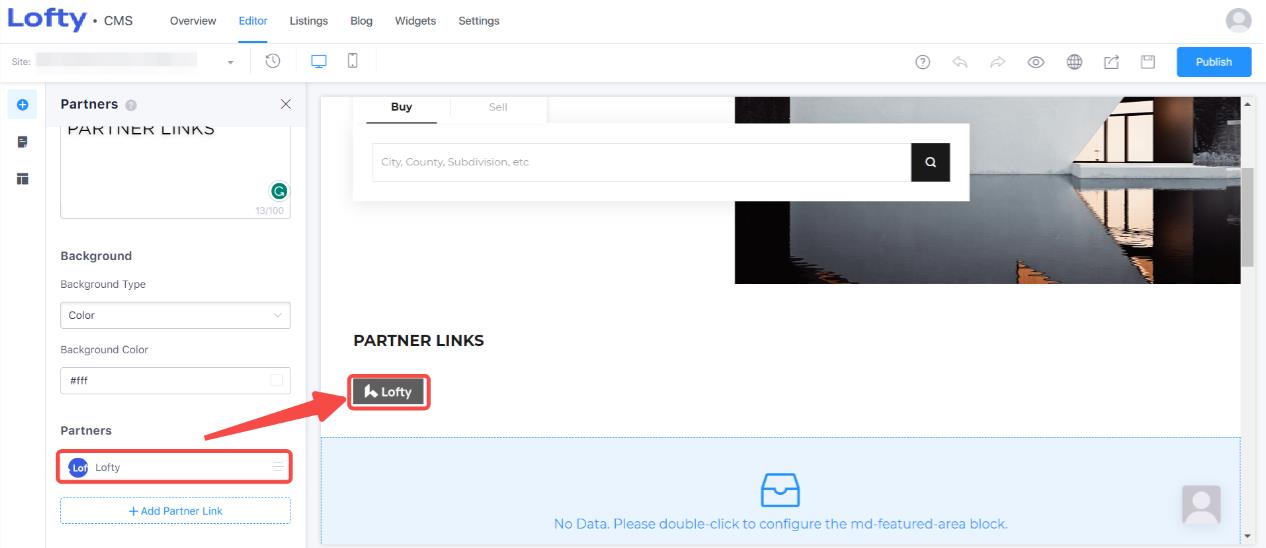
Task: Open the layout template sidebar icon
Action: (x=22, y=179)
